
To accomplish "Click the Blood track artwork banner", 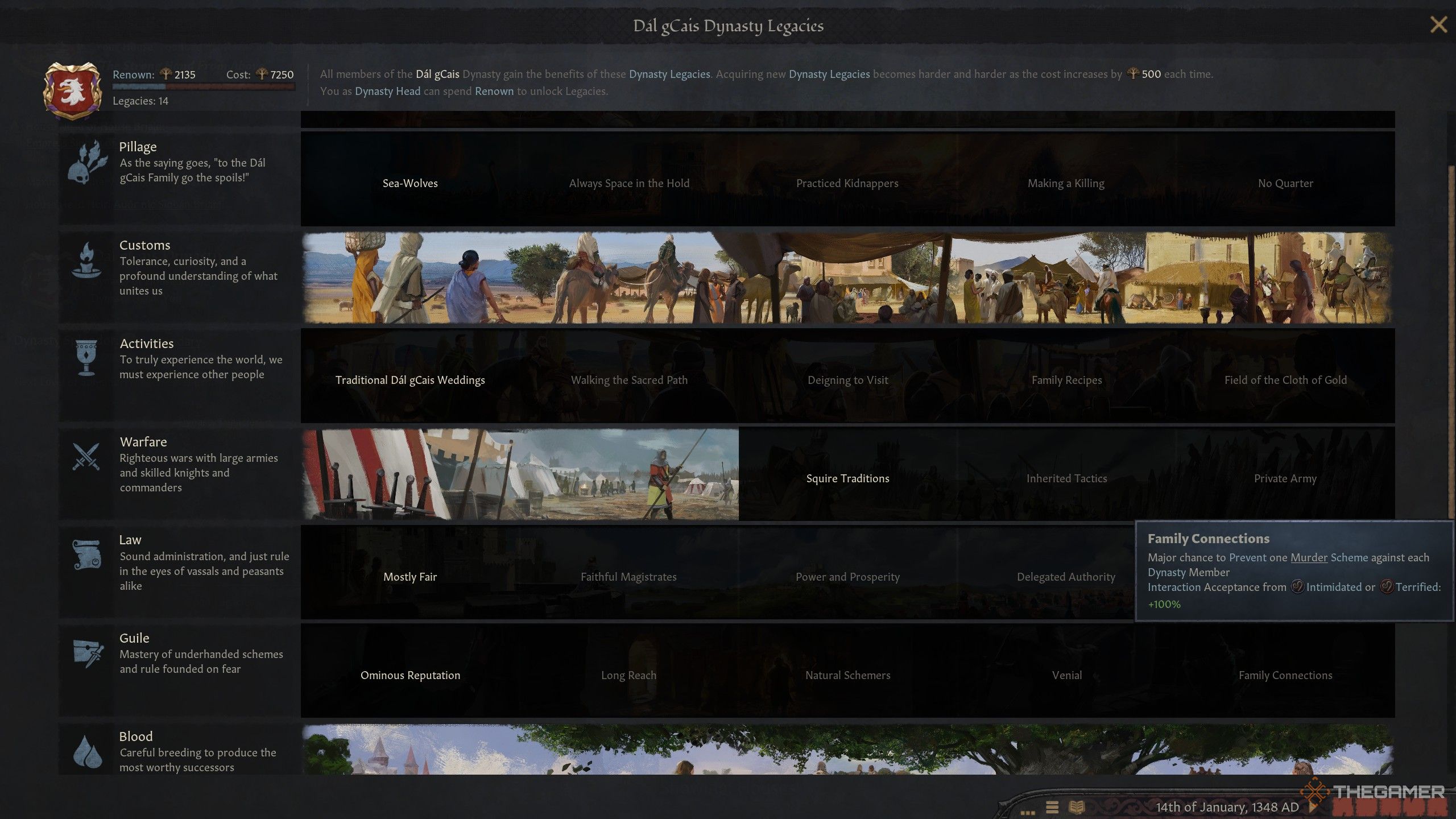I will tap(847, 749).
